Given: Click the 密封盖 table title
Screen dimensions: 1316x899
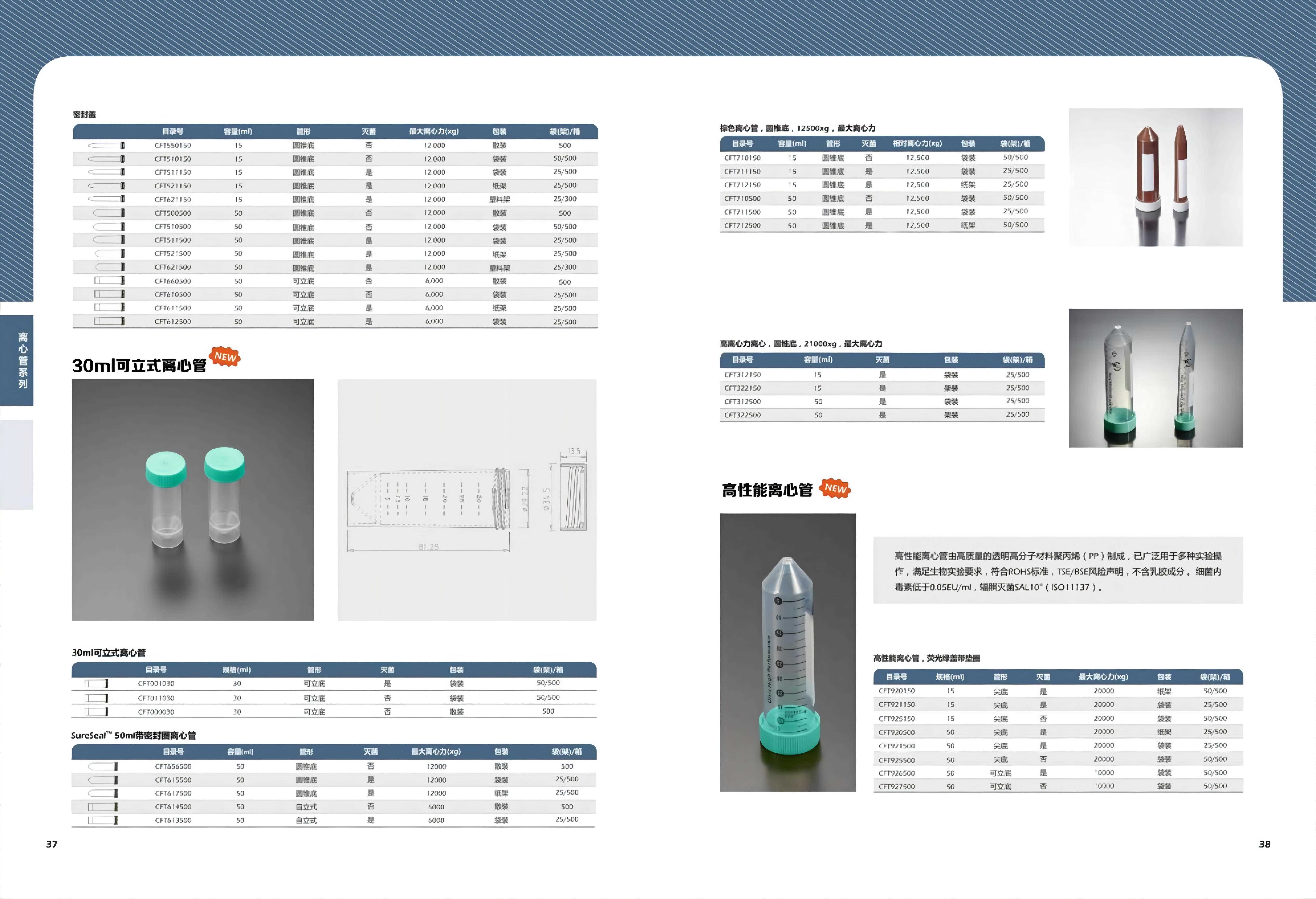Looking at the screenshot, I should (x=84, y=114).
